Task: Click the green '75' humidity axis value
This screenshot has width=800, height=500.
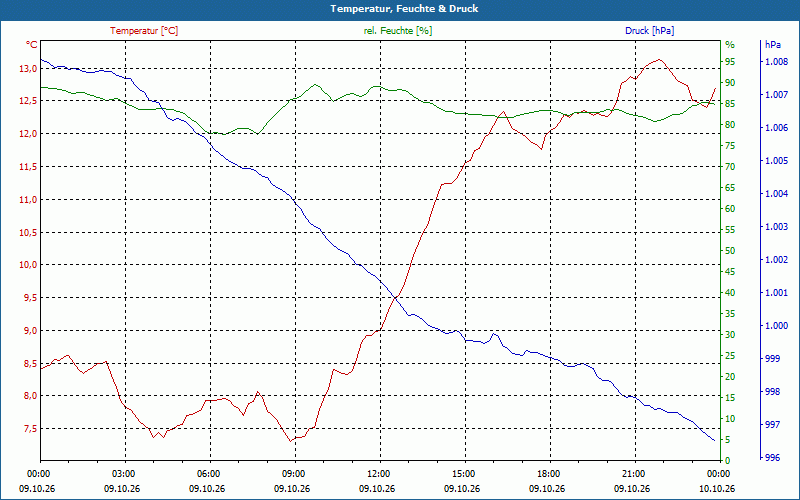Action: tap(730, 146)
